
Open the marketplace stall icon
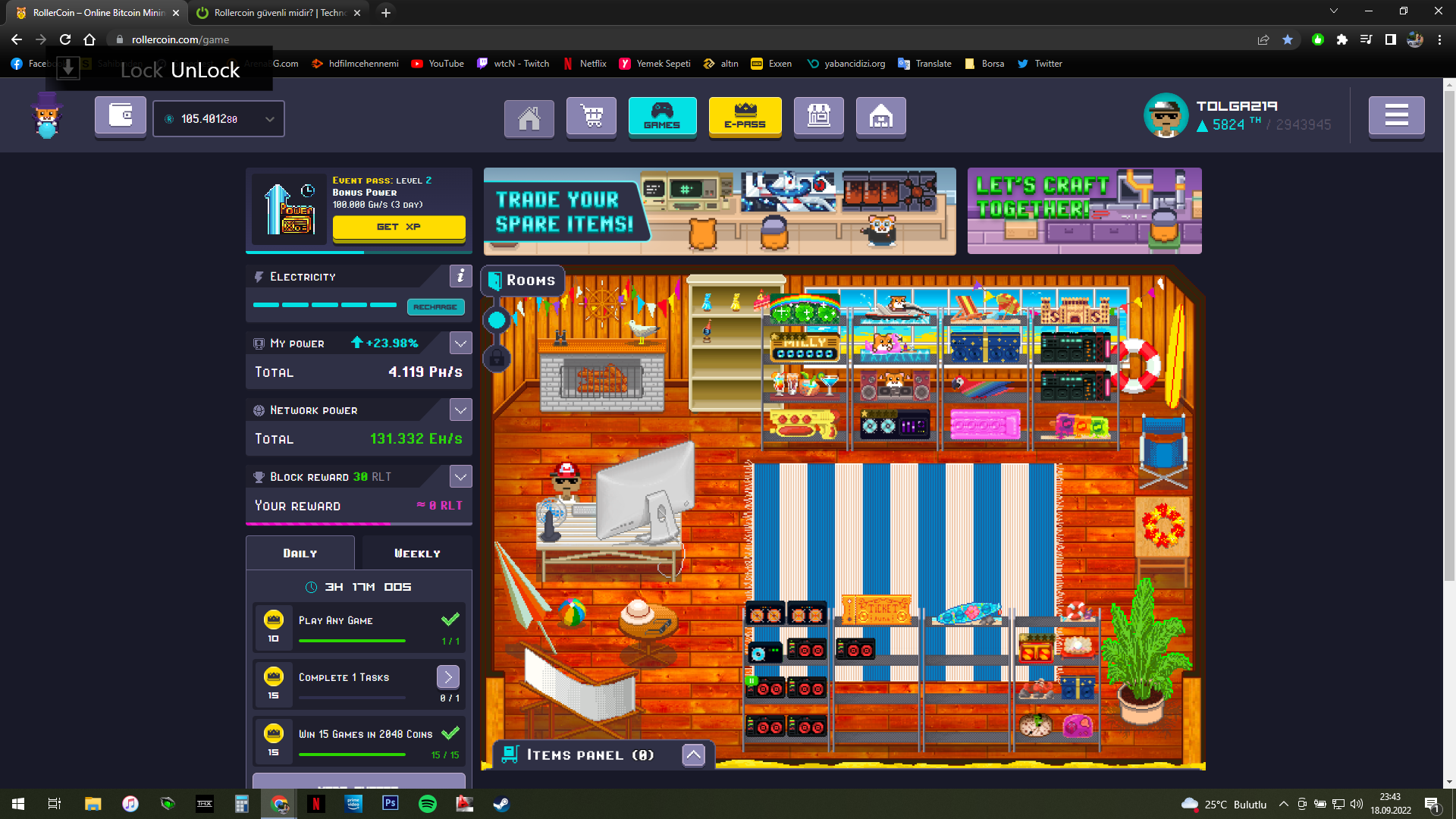pyautogui.click(x=819, y=117)
